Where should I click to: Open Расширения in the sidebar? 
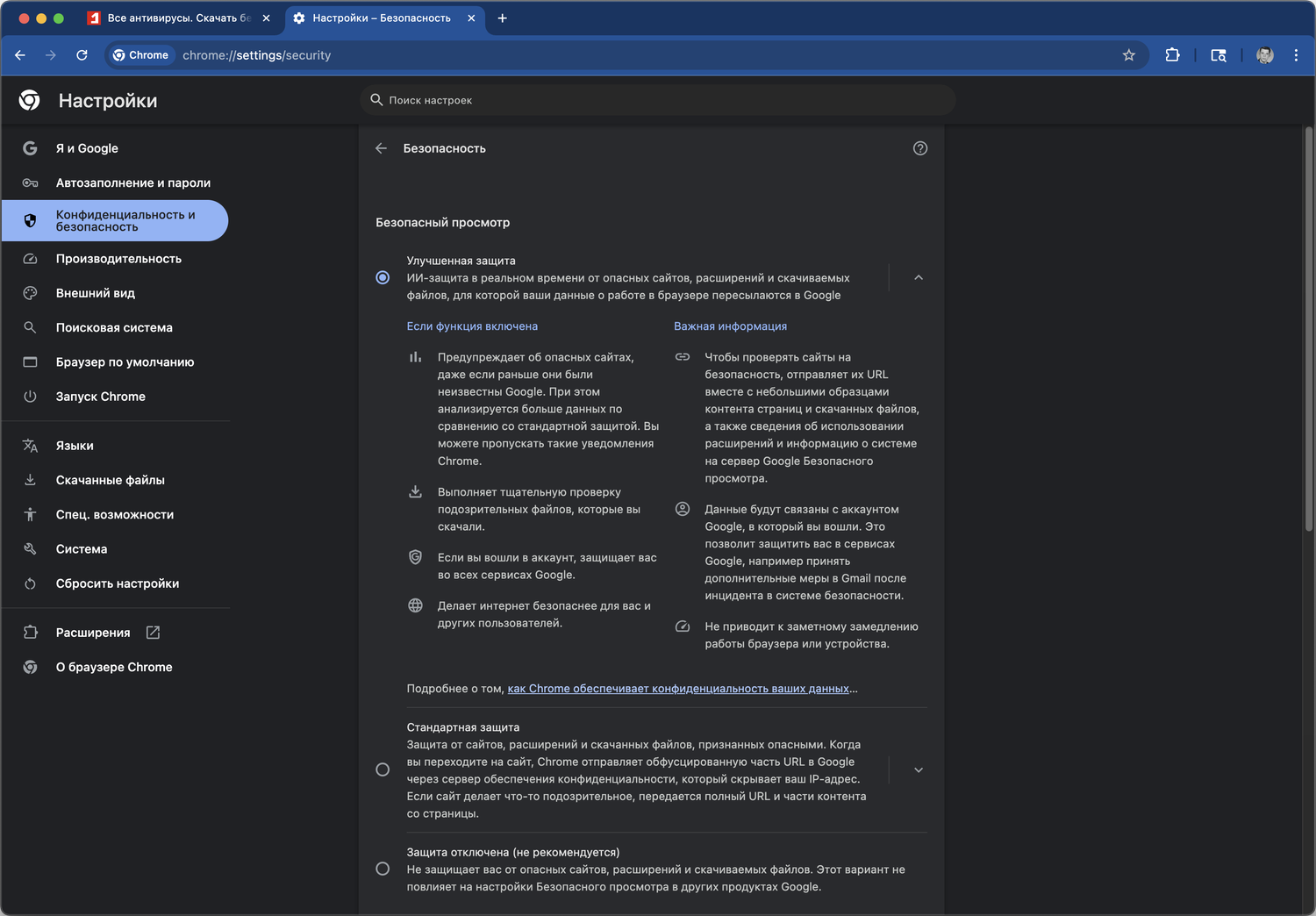click(93, 633)
